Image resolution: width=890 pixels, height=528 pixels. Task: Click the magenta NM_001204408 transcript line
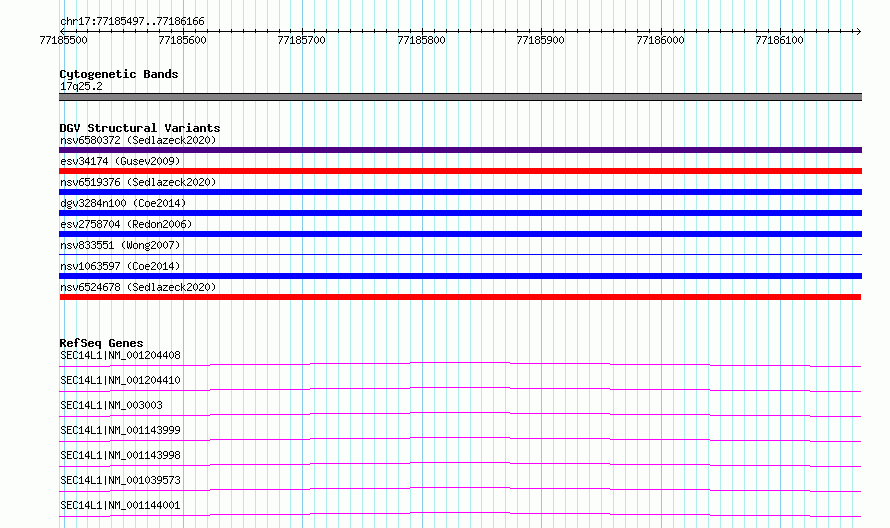click(x=460, y=362)
